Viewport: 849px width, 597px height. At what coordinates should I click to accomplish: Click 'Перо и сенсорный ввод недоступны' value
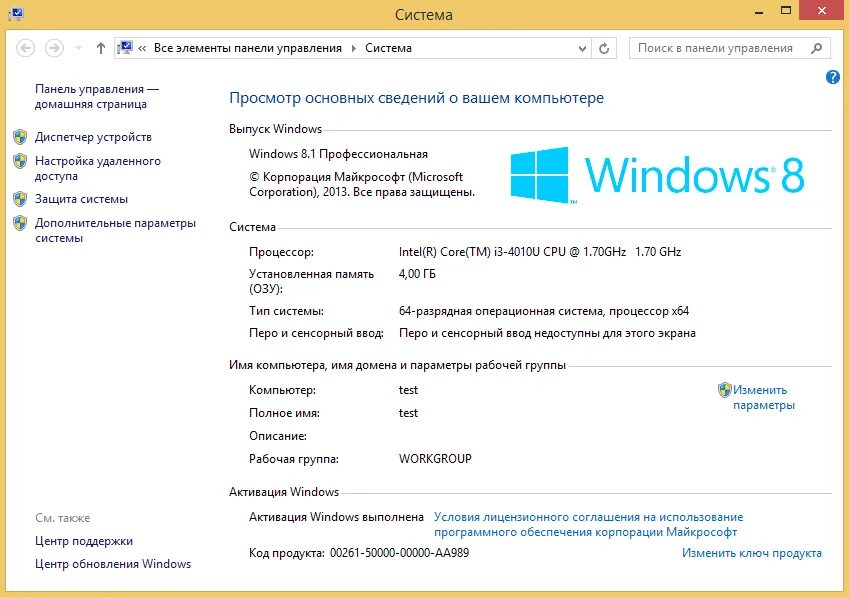pos(547,333)
